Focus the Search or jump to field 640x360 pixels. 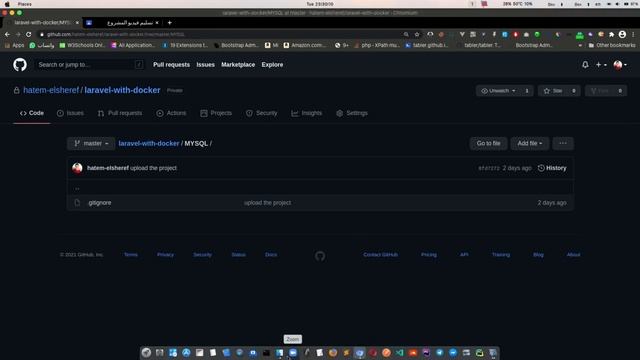point(90,64)
